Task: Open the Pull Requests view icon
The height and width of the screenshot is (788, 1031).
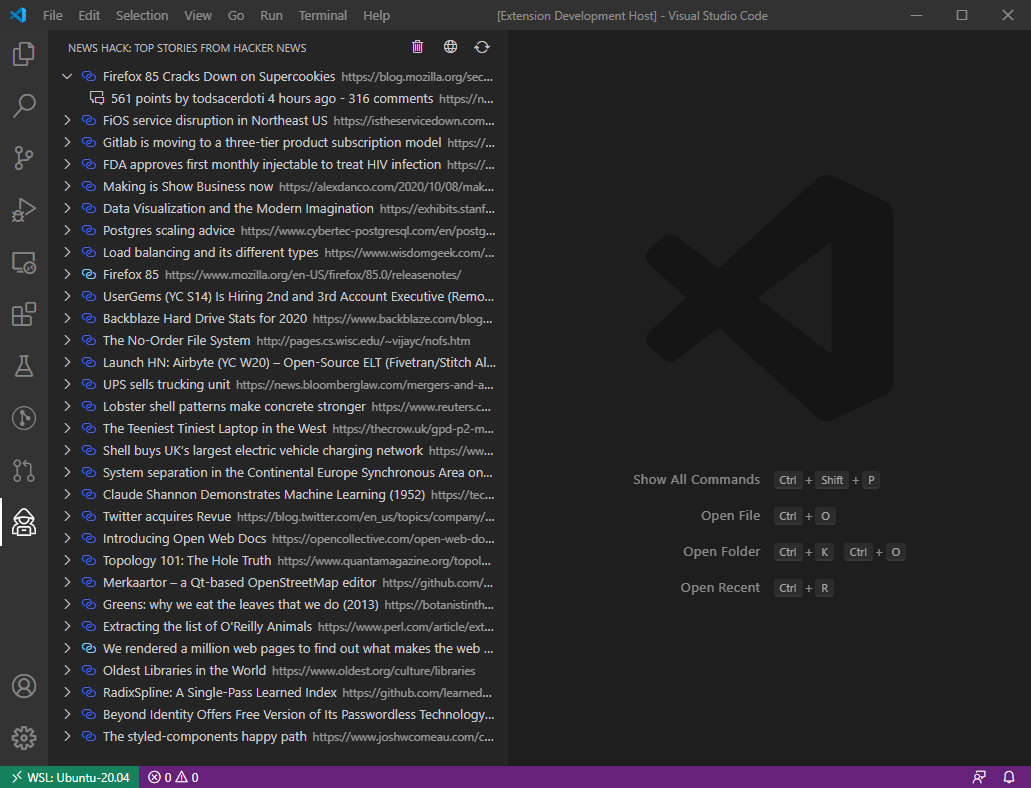Action: click(x=24, y=470)
